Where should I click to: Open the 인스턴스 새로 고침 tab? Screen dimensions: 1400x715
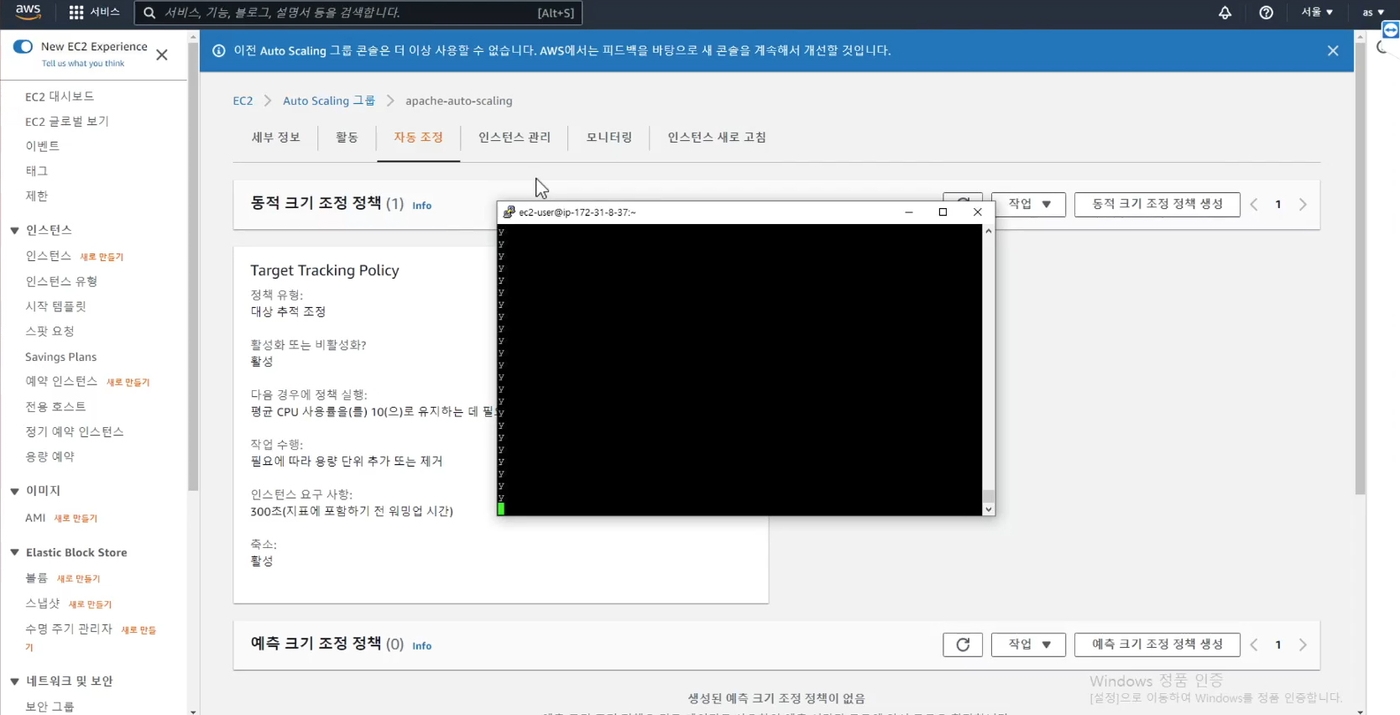(x=717, y=138)
